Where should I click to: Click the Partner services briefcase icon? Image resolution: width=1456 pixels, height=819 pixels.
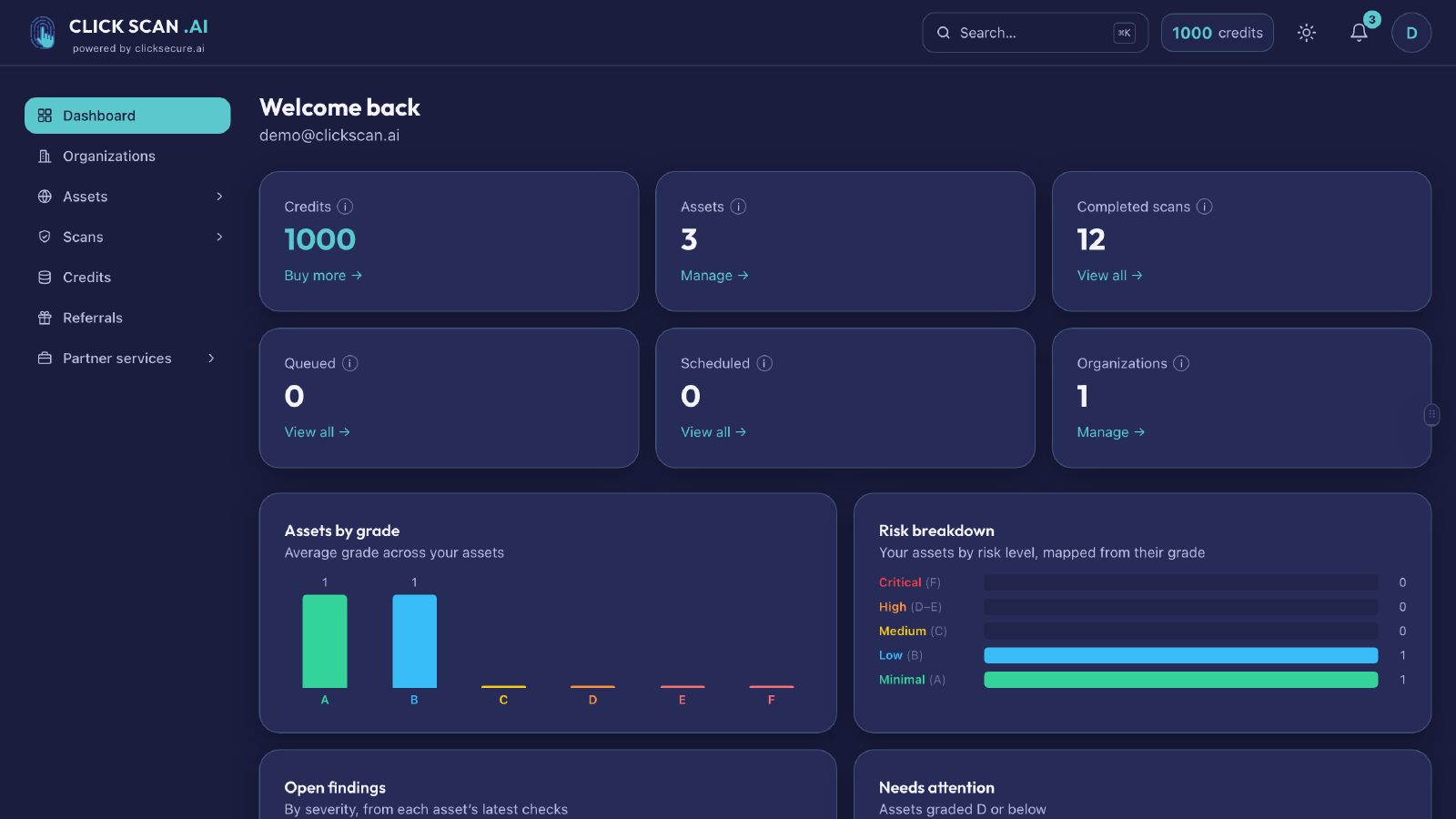click(45, 359)
